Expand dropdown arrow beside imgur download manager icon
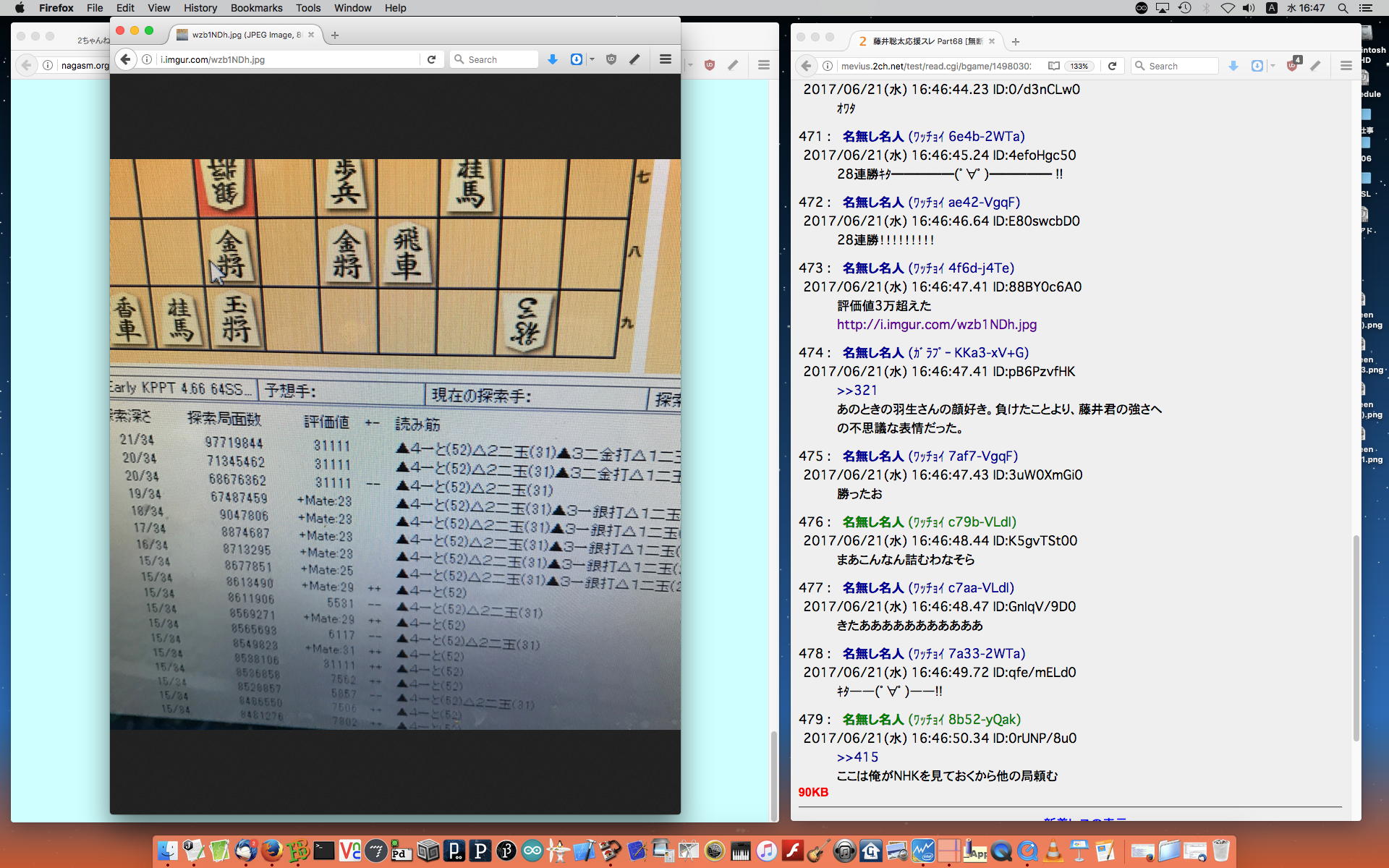Viewport: 1389px width, 868px height. coord(592,59)
